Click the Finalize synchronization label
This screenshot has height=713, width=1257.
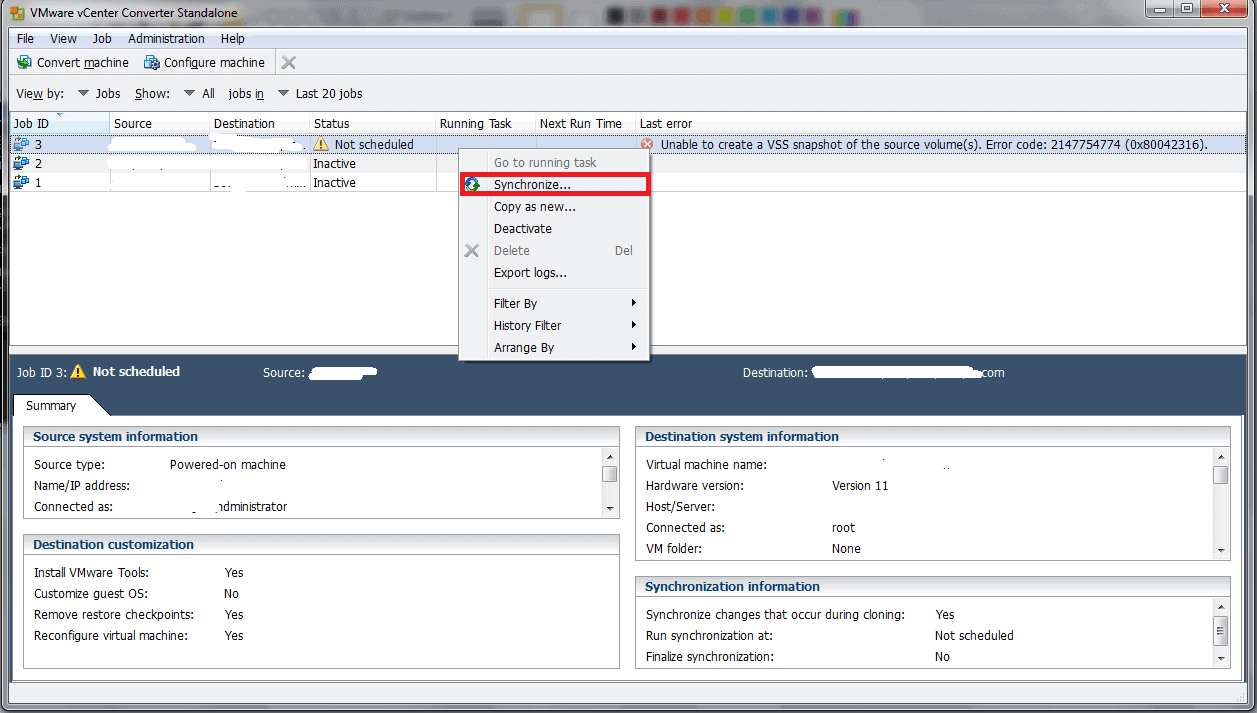pyautogui.click(x=709, y=656)
